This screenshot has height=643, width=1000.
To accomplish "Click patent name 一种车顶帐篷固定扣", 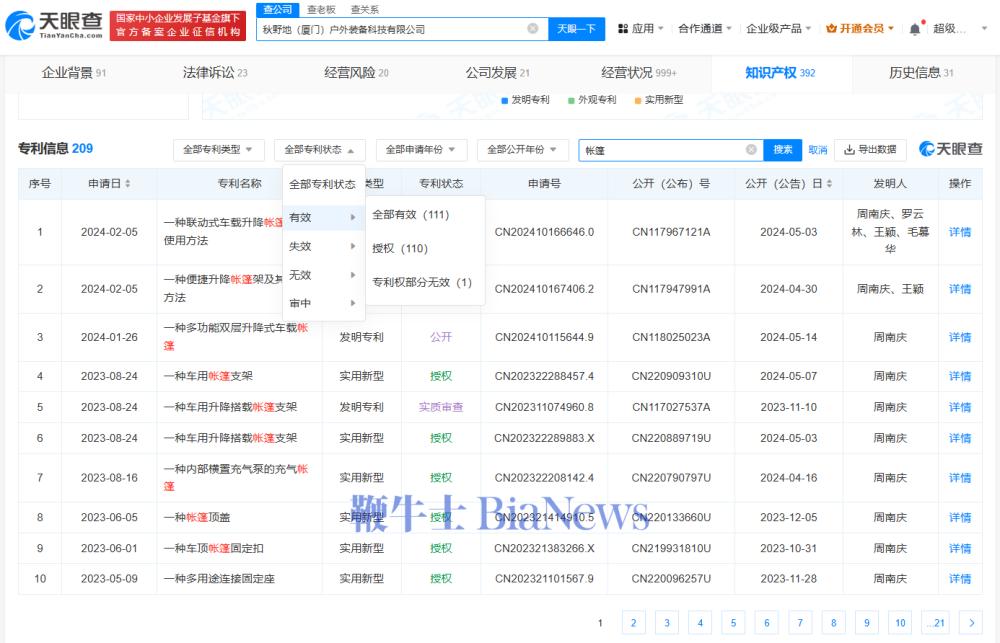I will click(x=214, y=548).
